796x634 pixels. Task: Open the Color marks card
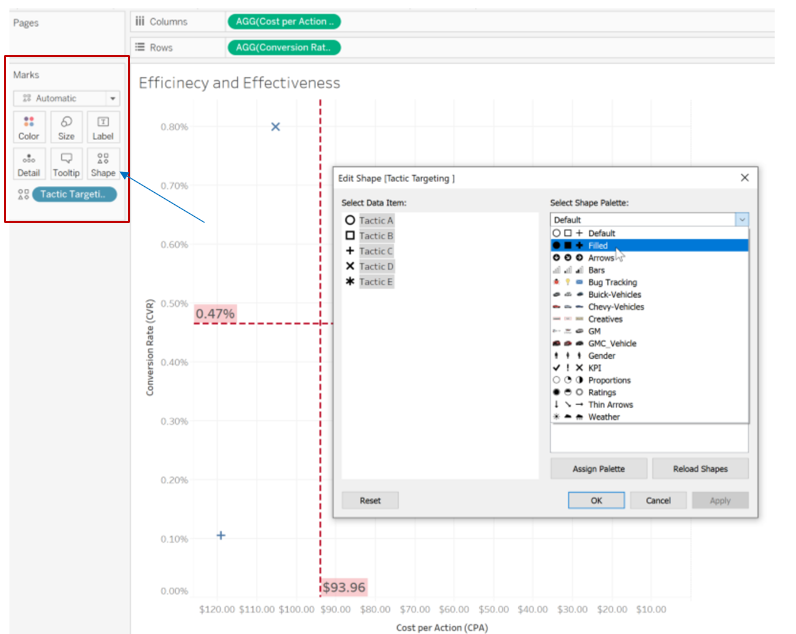pos(29,127)
